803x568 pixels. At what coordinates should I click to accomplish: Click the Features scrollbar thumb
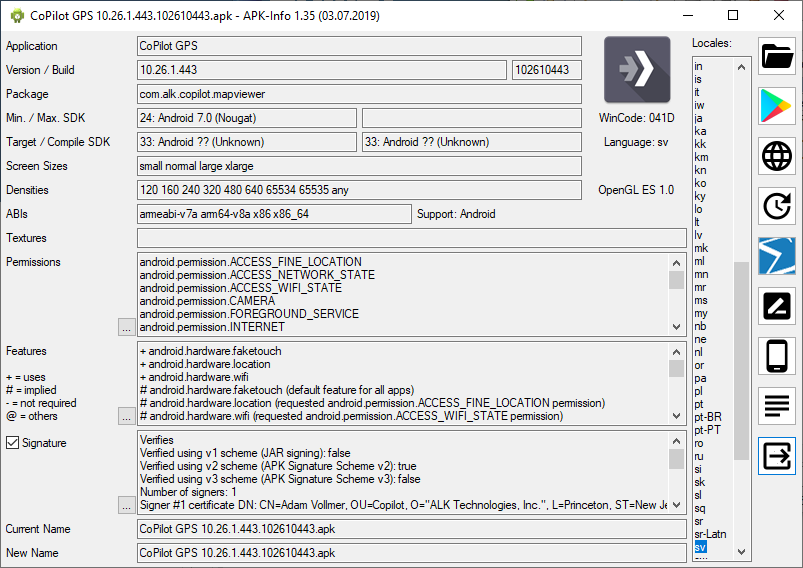[677, 368]
